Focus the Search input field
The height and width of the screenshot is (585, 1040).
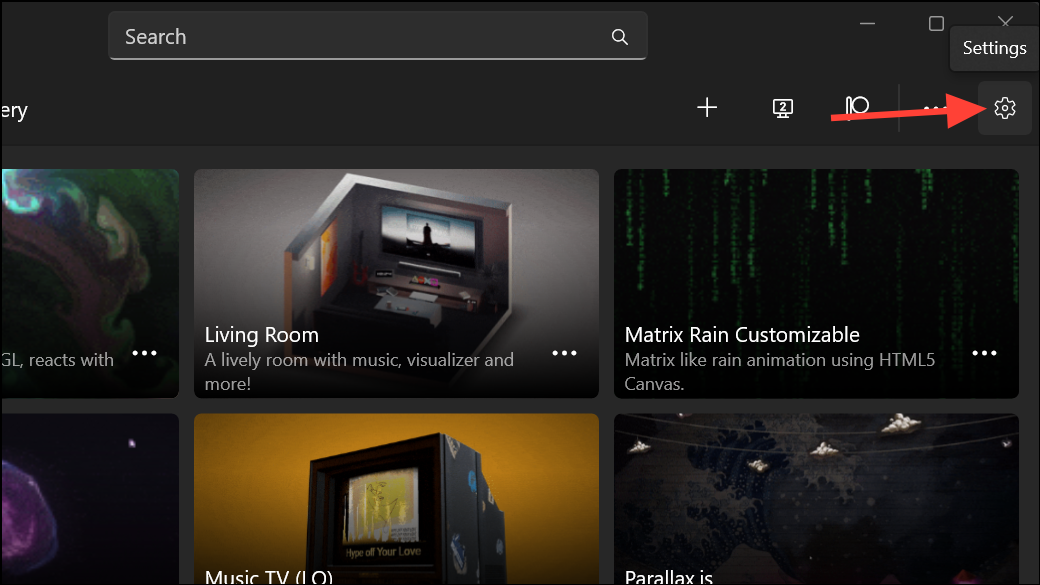pos(377,36)
